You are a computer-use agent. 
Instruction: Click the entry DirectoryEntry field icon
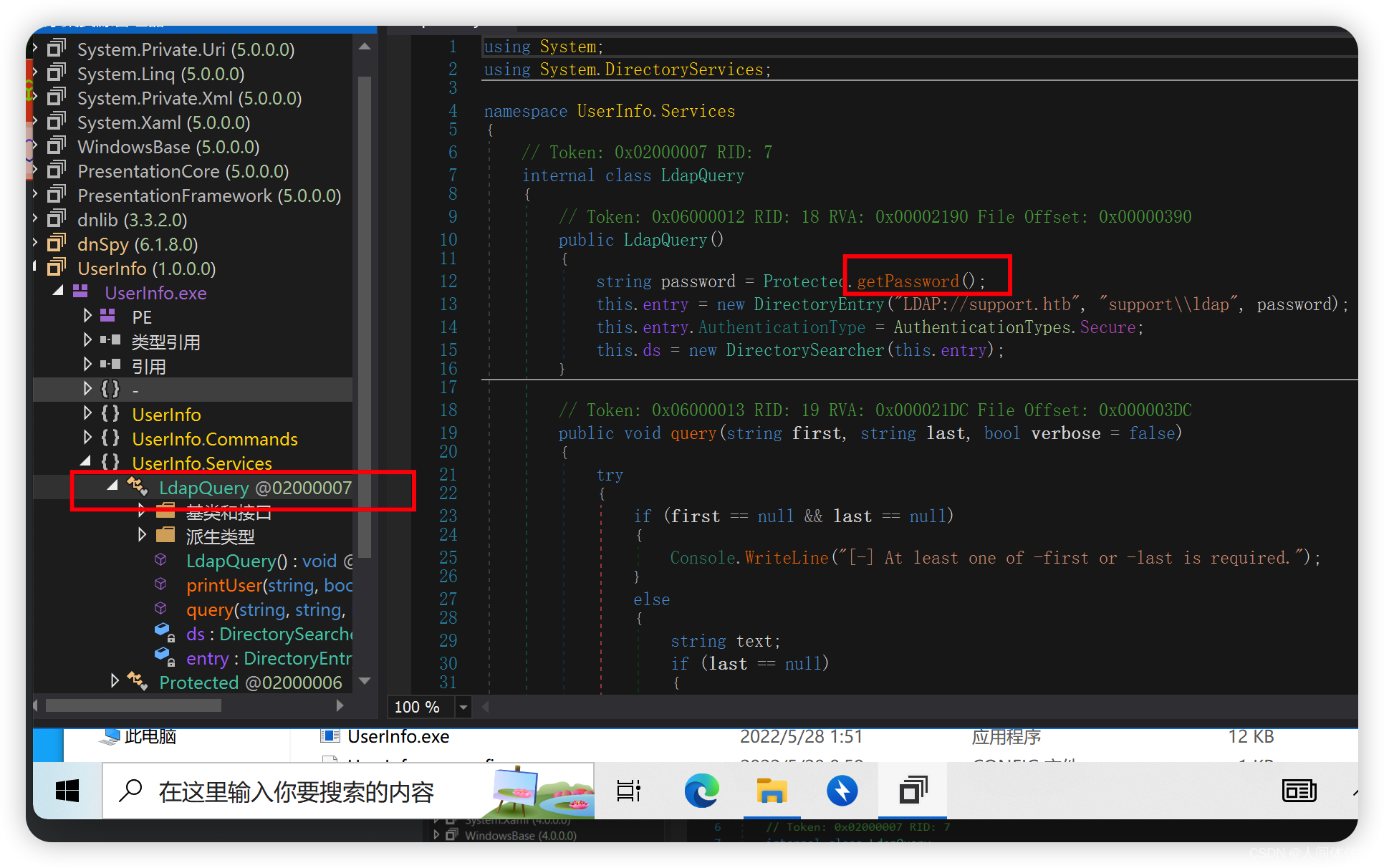point(163,657)
